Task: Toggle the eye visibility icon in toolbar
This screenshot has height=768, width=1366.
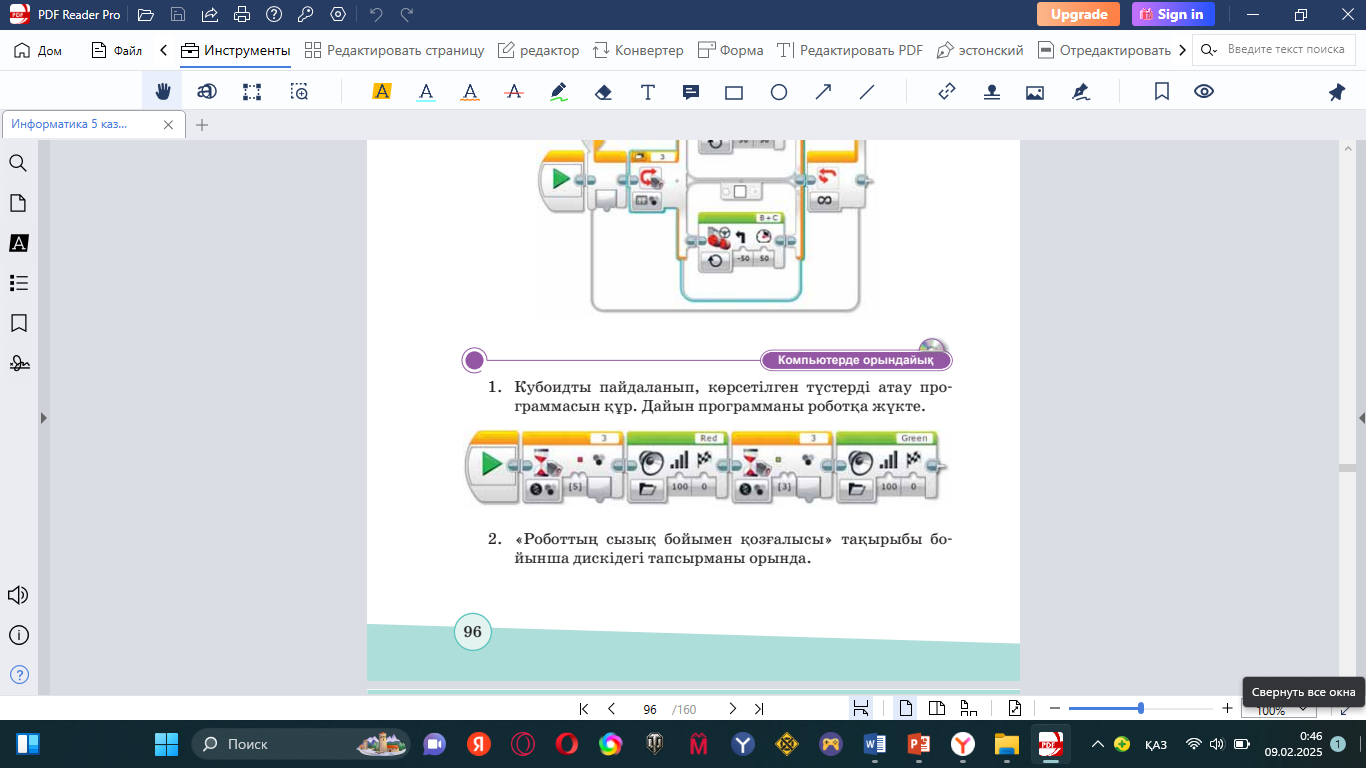Action: (x=1204, y=92)
